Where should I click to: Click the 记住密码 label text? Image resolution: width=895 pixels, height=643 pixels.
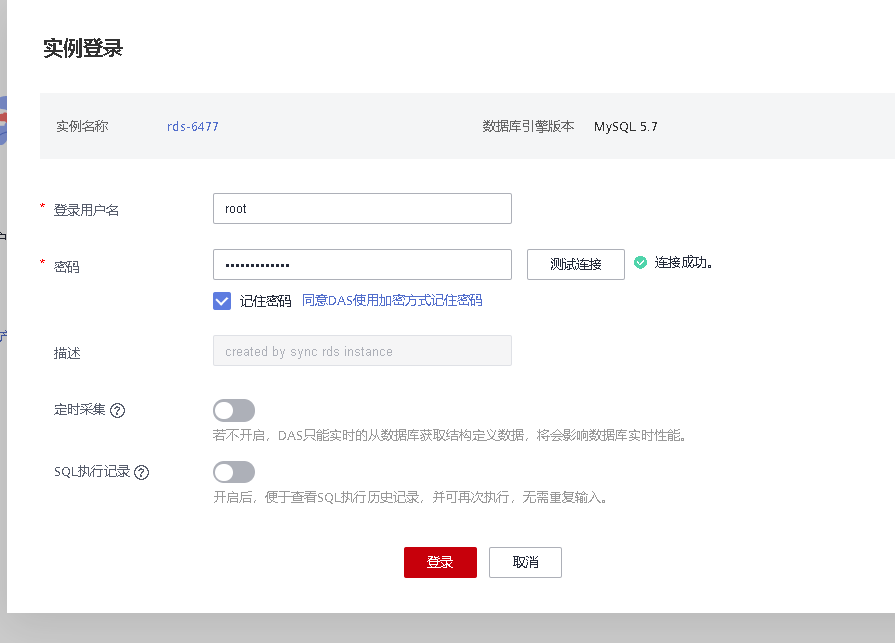[x=265, y=301]
